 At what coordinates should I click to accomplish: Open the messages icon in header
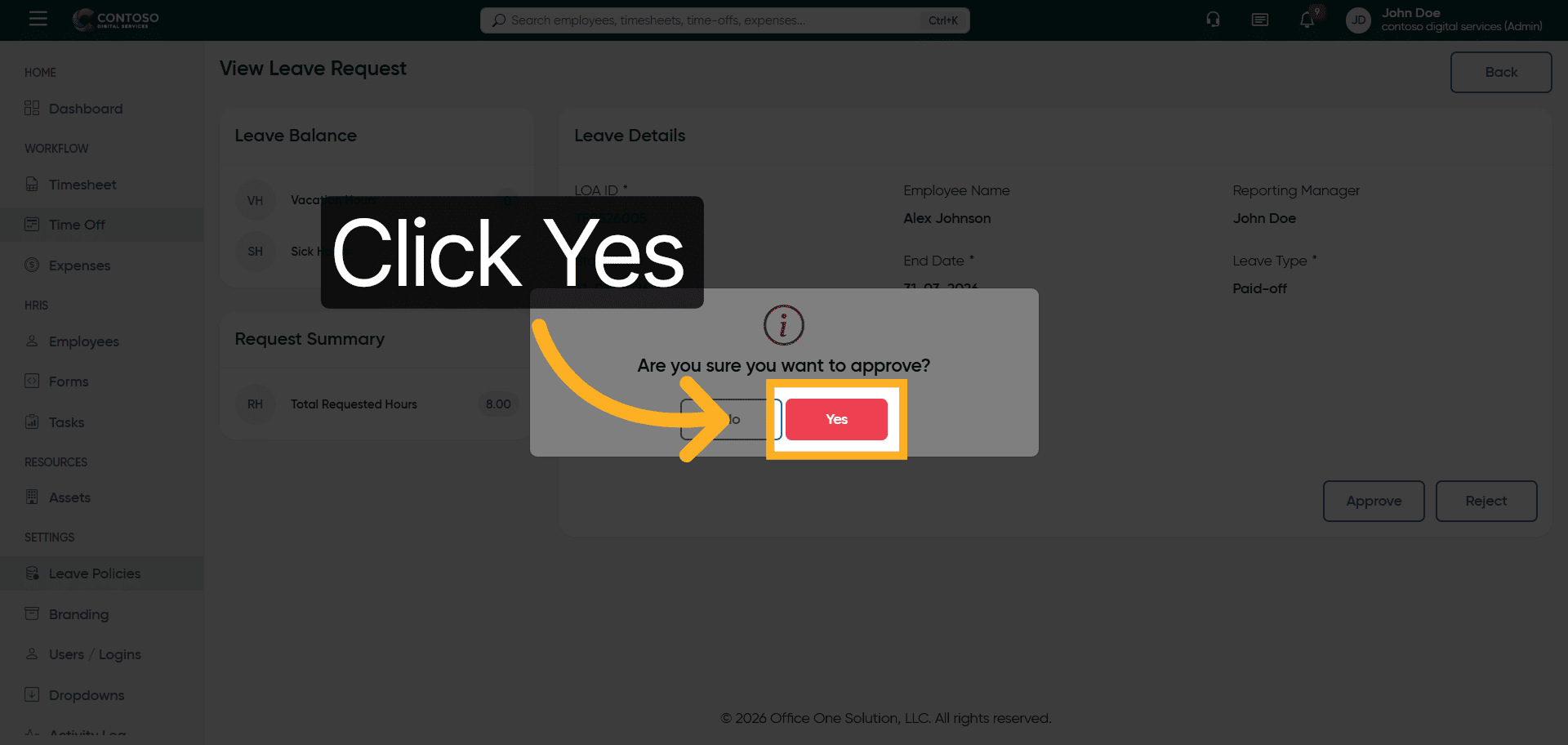coord(1259,20)
